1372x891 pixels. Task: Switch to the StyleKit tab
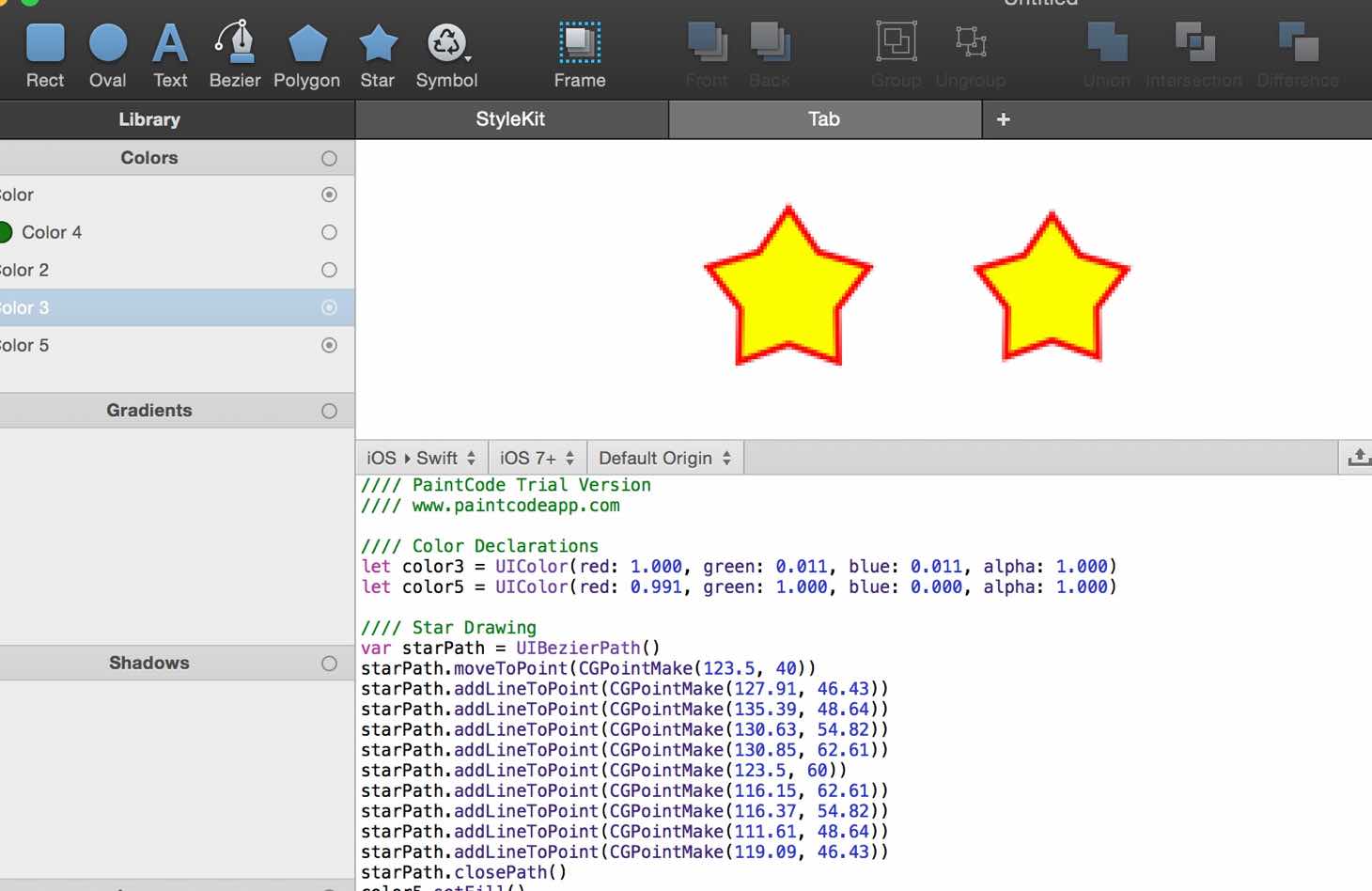[x=510, y=119]
